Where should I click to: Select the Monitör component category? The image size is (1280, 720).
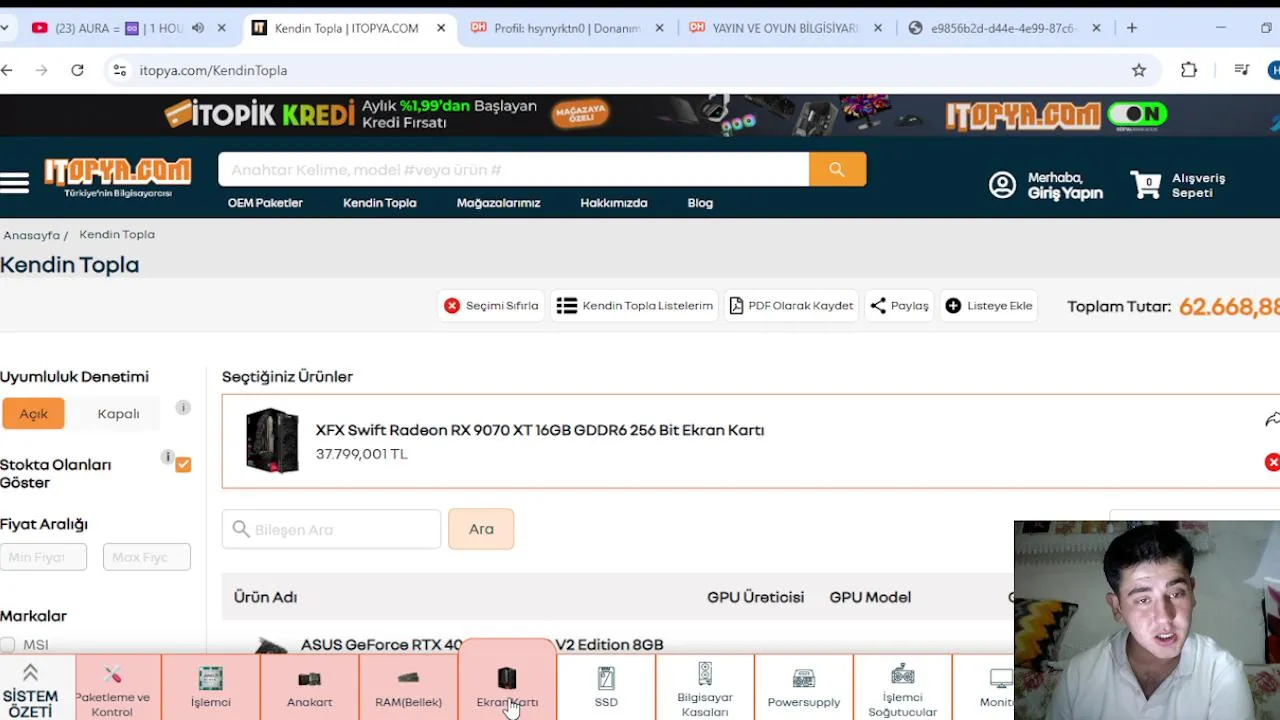(x=996, y=688)
